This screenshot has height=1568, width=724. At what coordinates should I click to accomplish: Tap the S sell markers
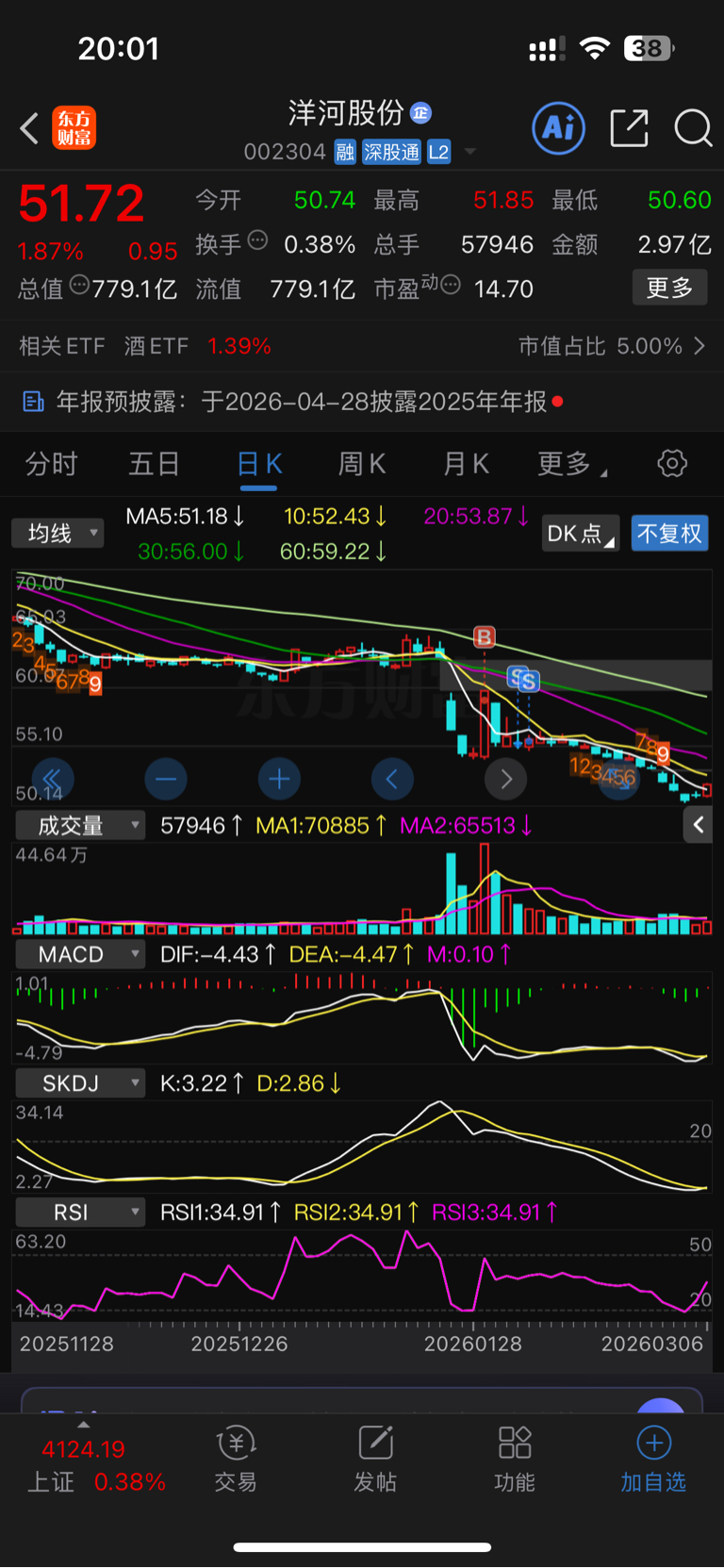[523, 679]
